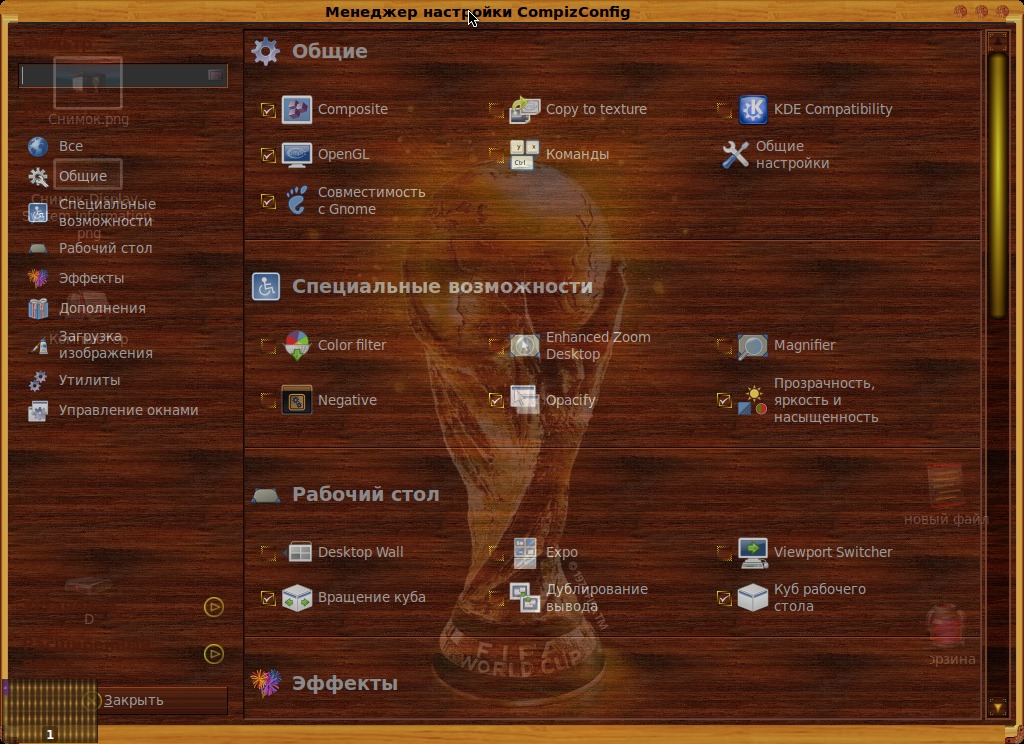The width and height of the screenshot is (1024, 744).
Task: Enable the Negative plugin checkbox
Action: 268,400
